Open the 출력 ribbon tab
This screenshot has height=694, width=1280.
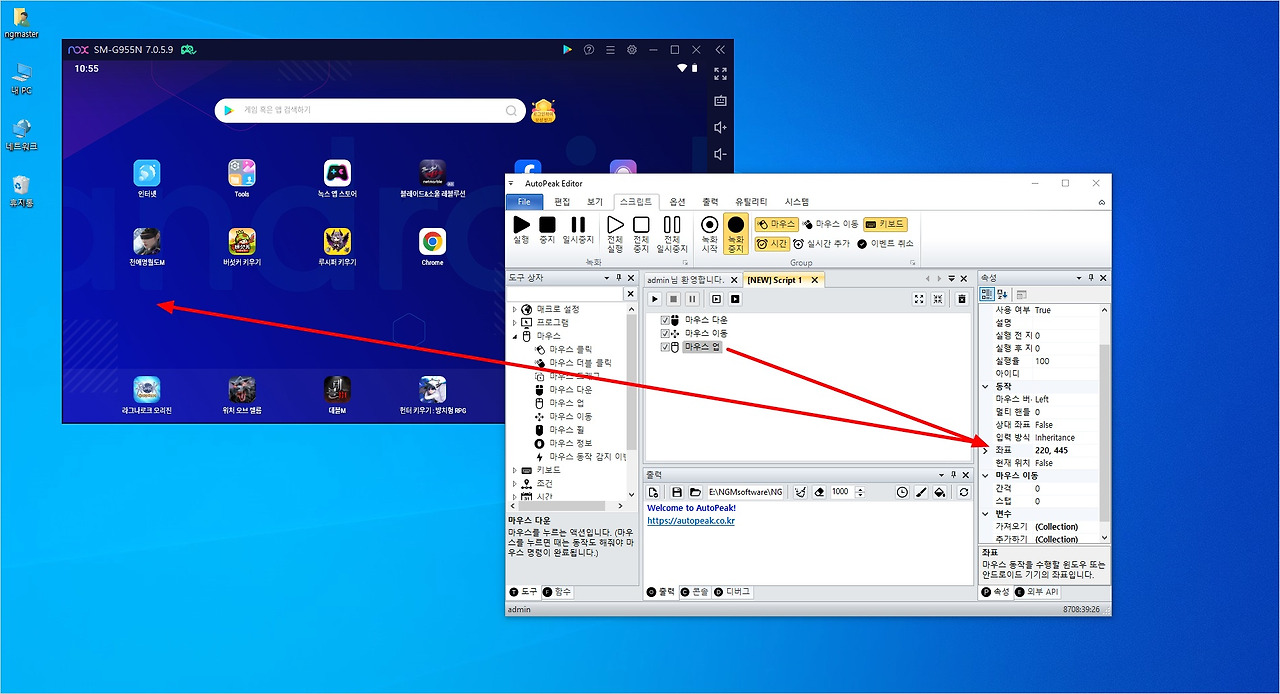(x=710, y=202)
